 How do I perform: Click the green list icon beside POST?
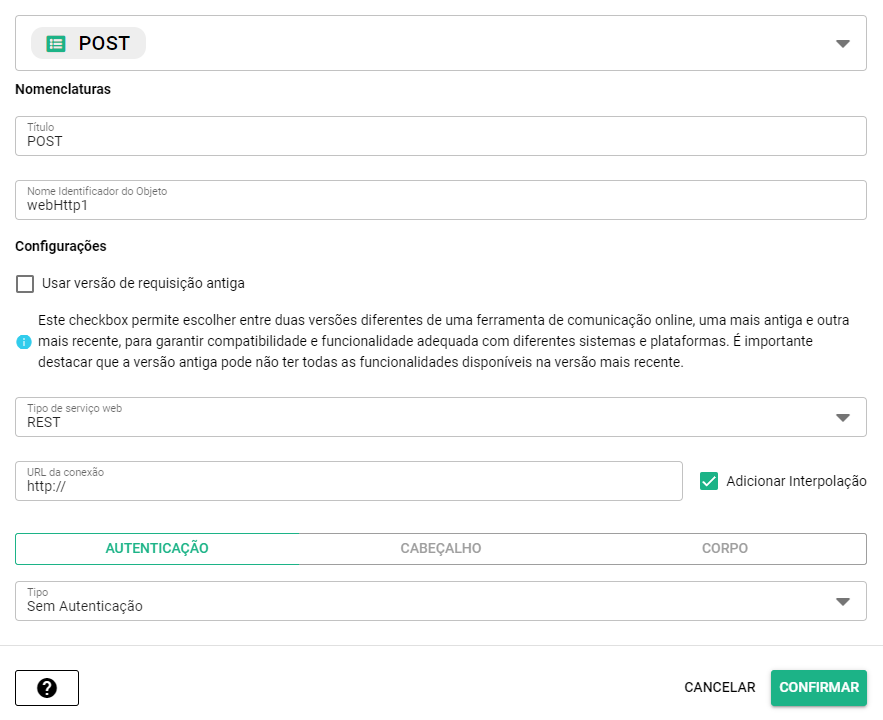tap(56, 43)
